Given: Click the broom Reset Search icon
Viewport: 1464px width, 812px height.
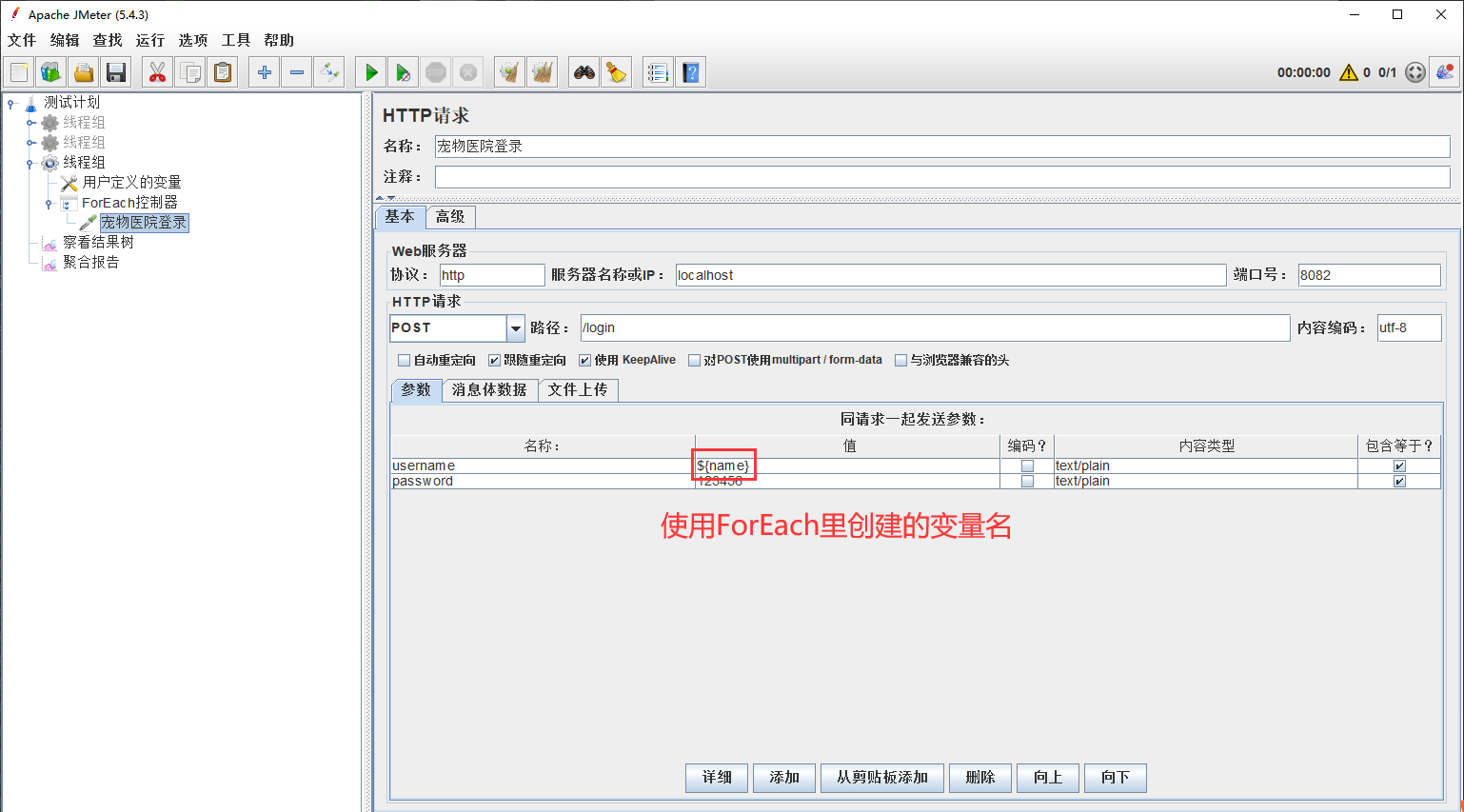Looking at the screenshot, I should coord(617,72).
